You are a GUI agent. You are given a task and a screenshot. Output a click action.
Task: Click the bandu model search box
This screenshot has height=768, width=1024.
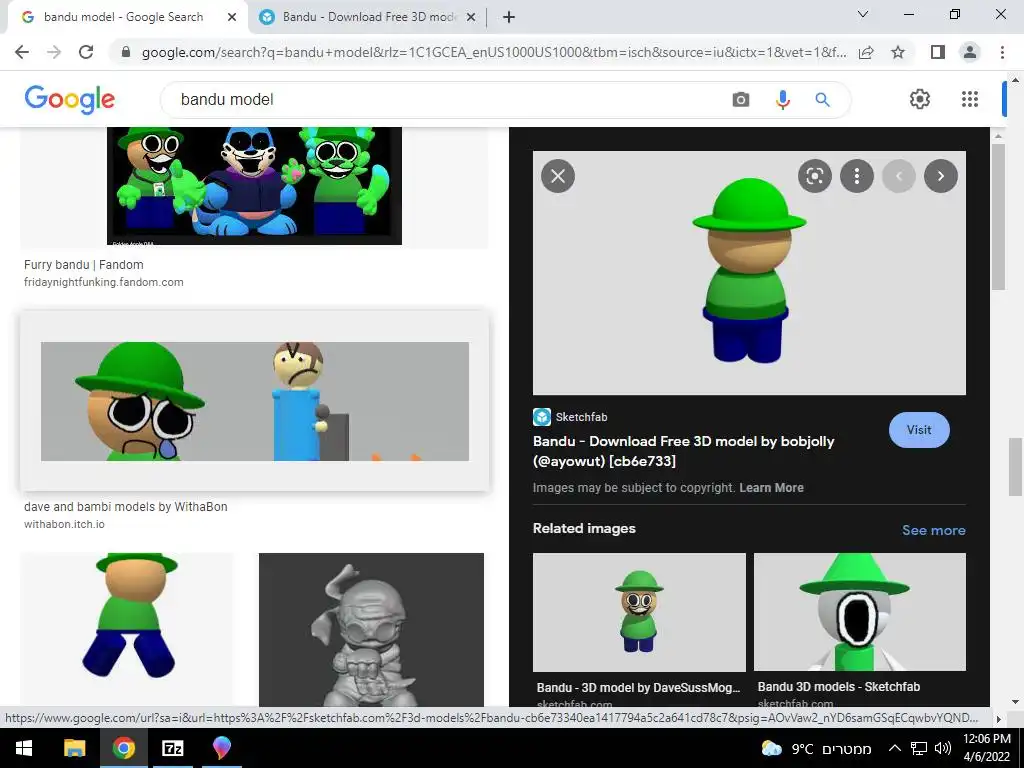(x=444, y=99)
